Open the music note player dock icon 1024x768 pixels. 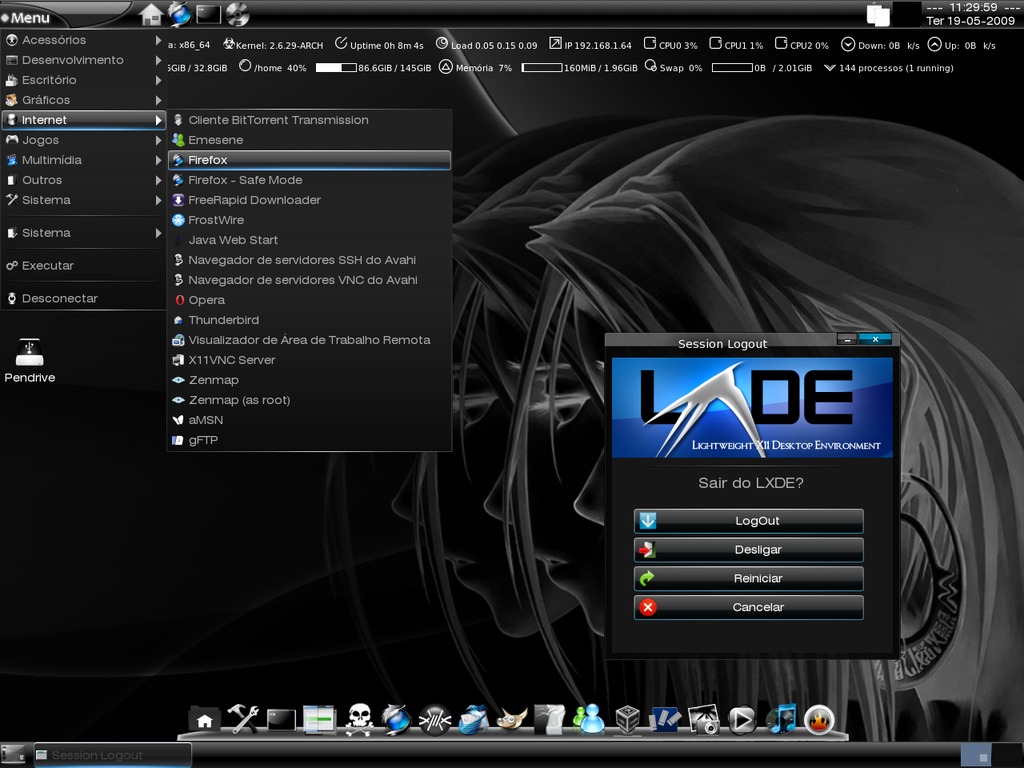click(781, 720)
